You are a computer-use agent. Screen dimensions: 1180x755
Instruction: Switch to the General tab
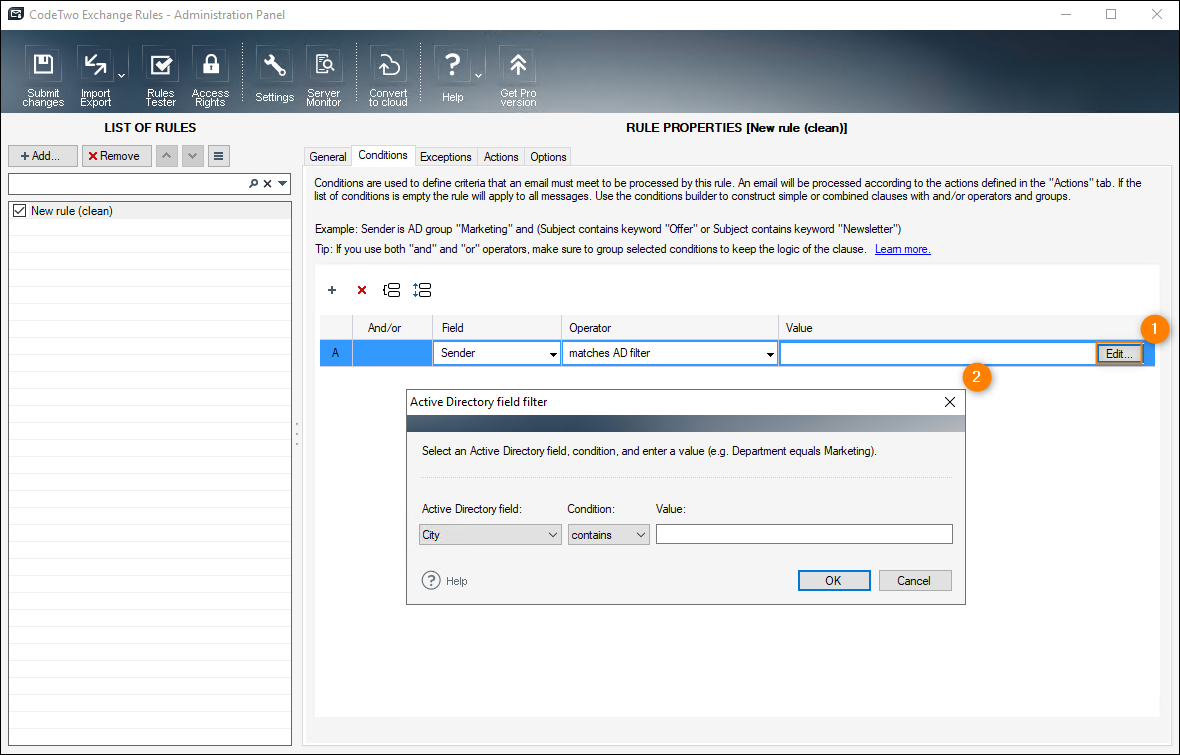point(328,157)
